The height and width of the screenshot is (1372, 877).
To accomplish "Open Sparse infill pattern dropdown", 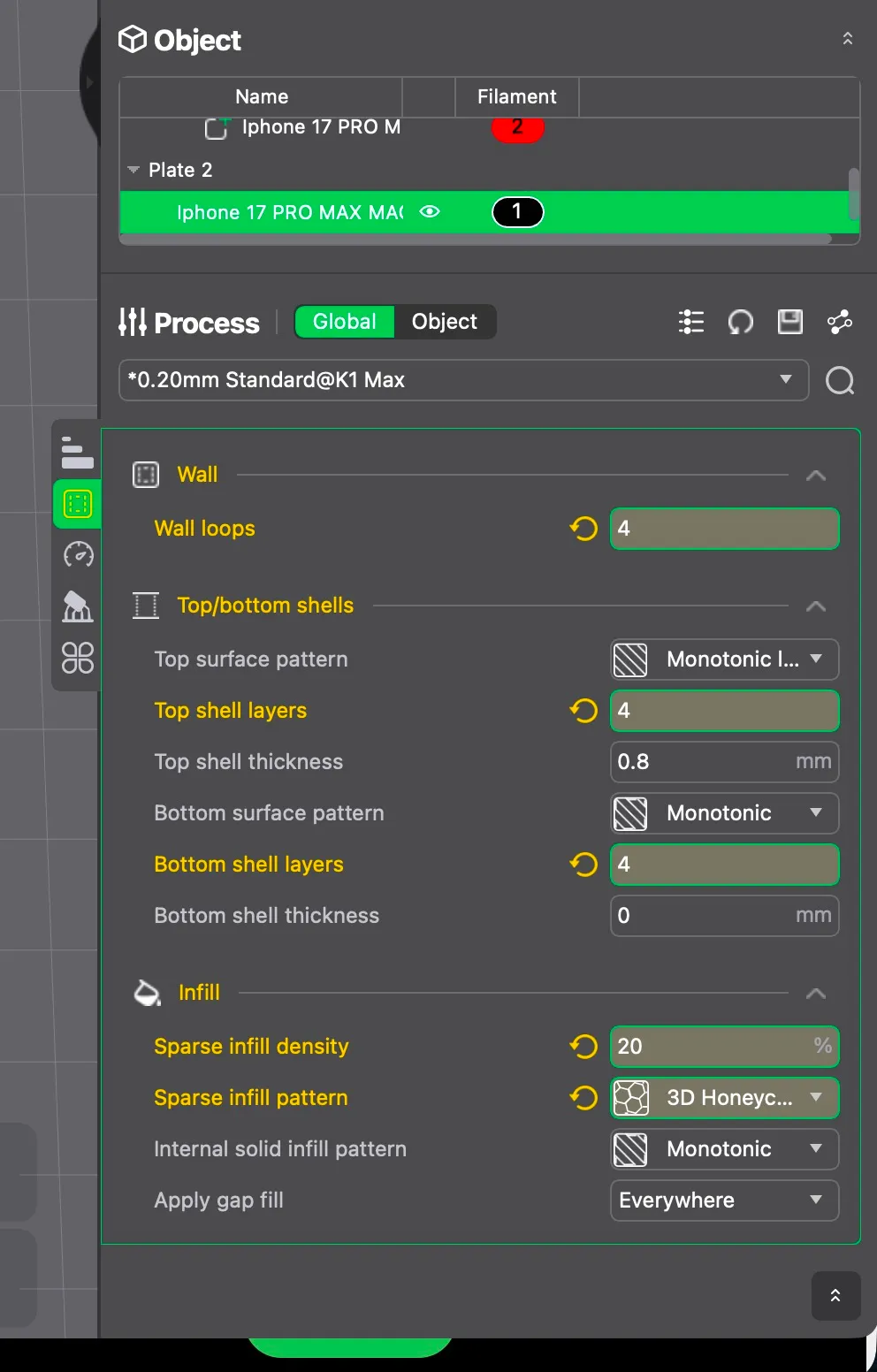I will coord(724,1098).
